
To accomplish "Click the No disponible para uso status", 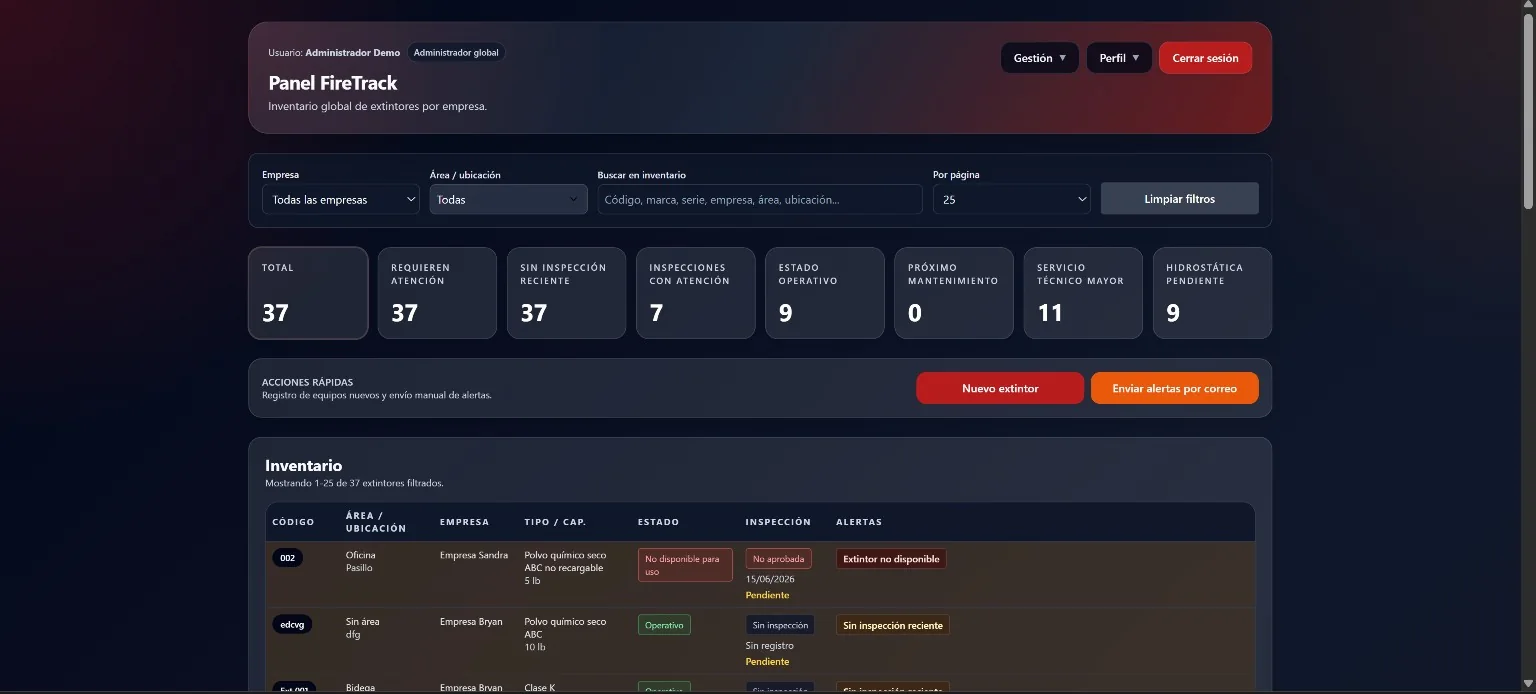I will [x=685, y=565].
